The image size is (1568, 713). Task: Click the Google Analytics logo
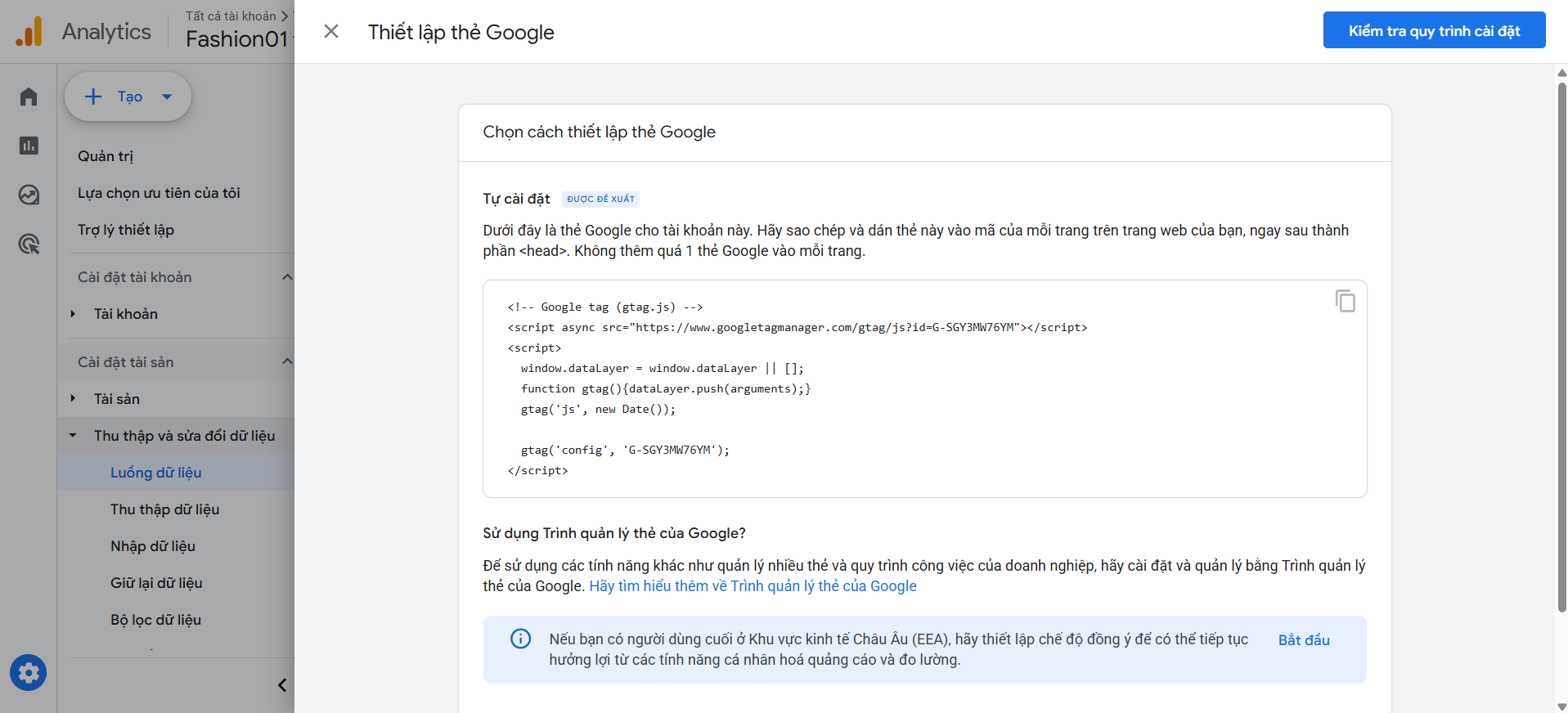(29, 32)
